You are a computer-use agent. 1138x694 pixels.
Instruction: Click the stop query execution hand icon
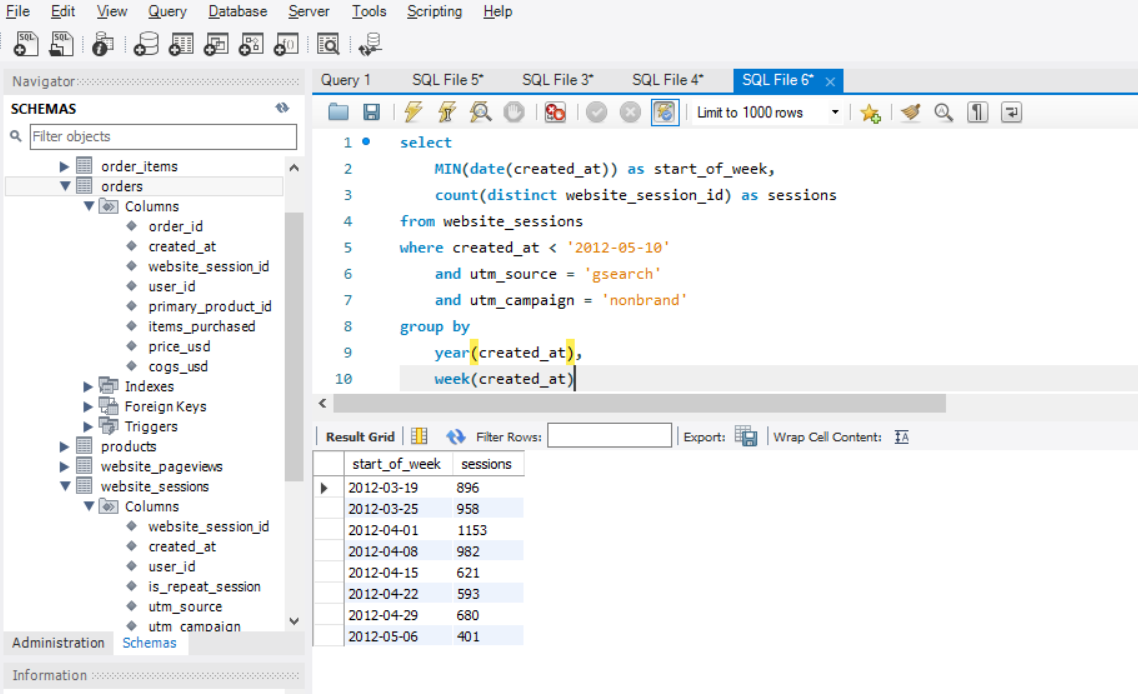[514, 113]
